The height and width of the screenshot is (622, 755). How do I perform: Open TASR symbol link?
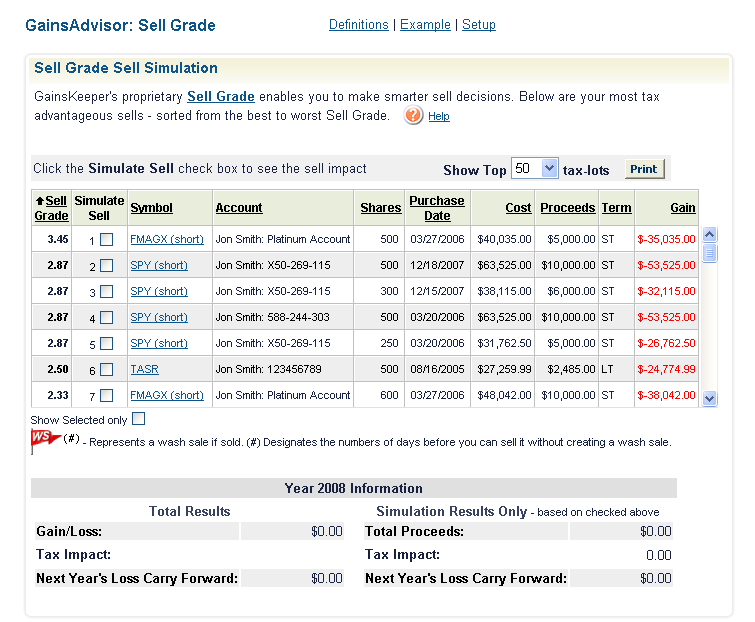(144, 369)
